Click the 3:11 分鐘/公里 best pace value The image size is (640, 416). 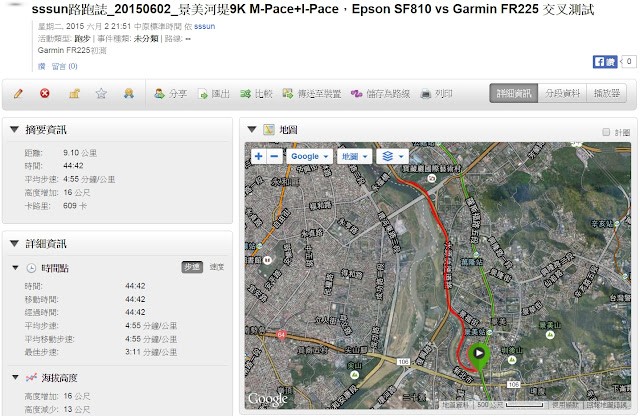[151, 352]
